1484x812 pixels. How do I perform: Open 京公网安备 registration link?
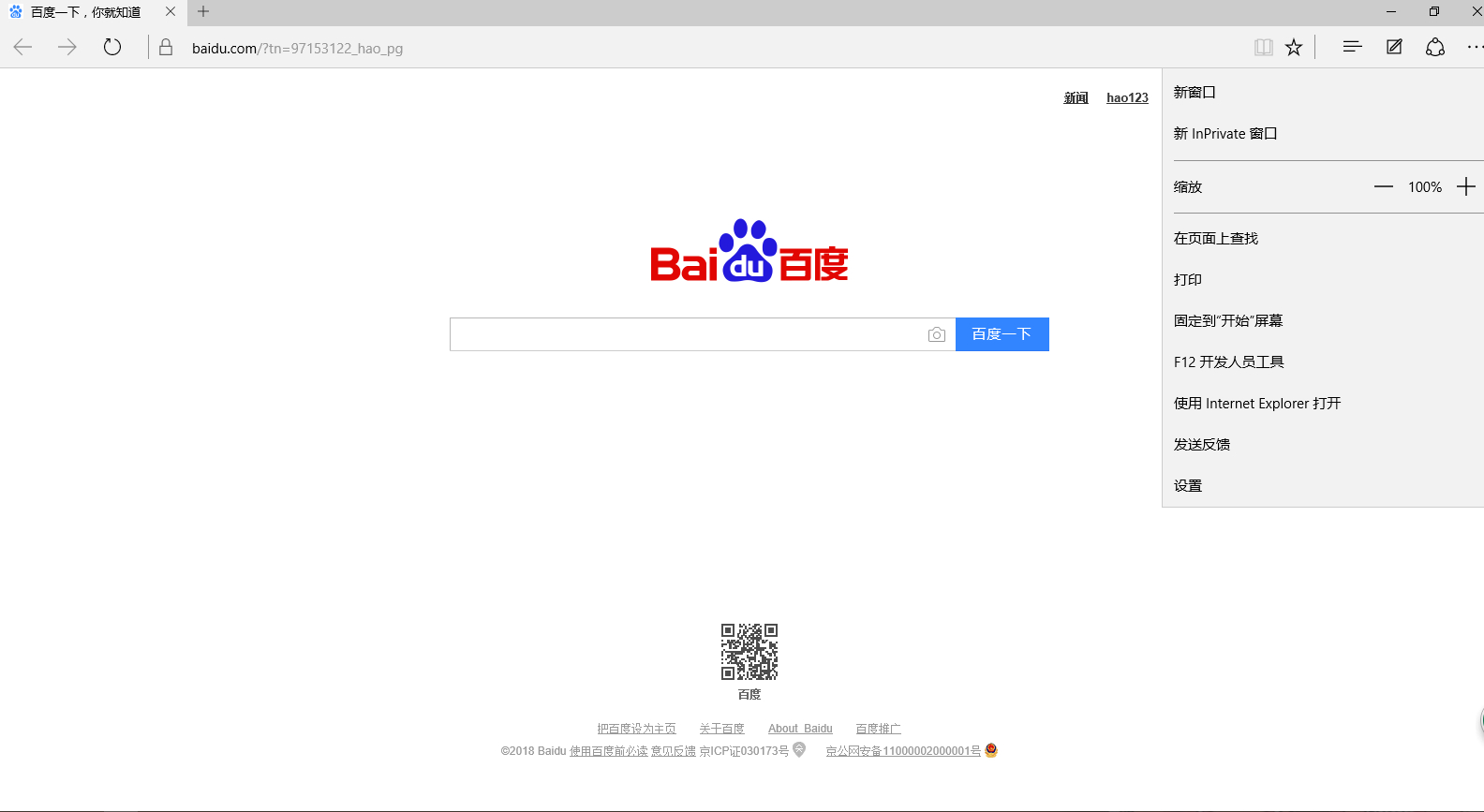click(903, 751)
